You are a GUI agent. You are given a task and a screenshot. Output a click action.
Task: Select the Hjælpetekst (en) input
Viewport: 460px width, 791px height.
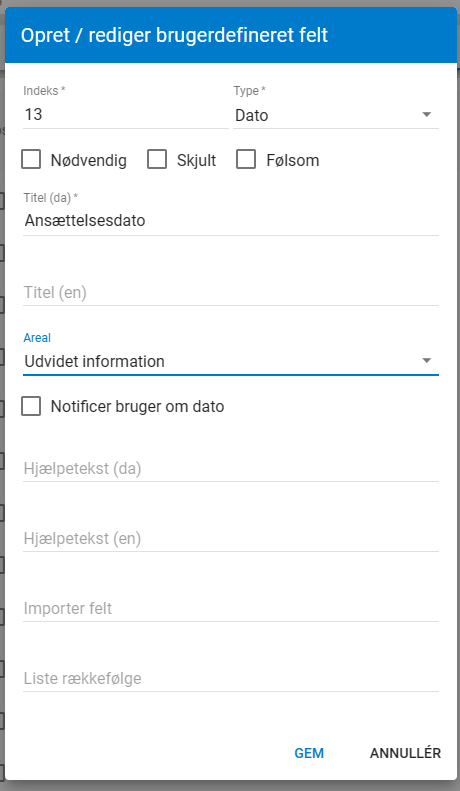pyautogui.click(x=231, y=539)
